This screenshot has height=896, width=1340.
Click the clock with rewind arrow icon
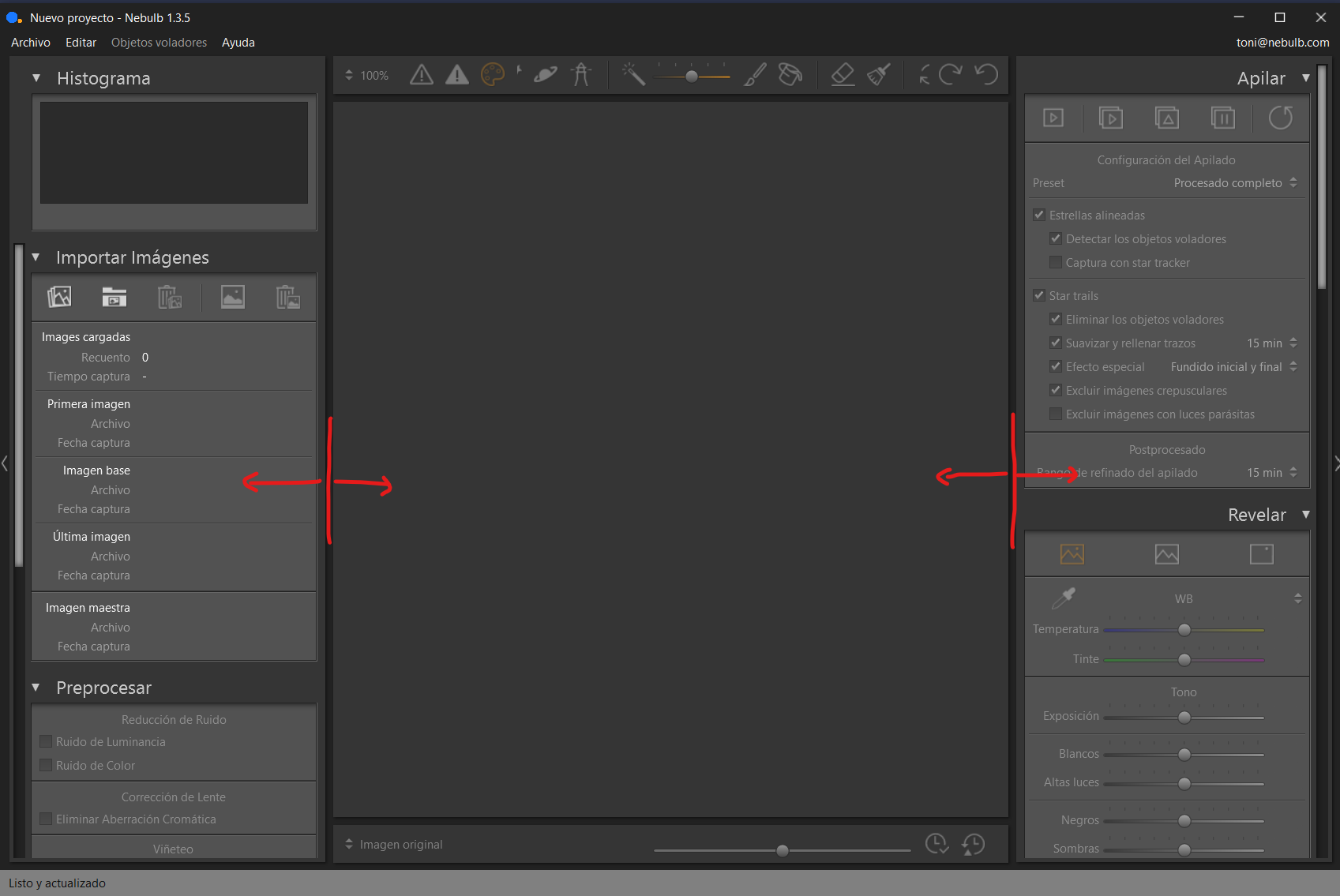(973, 844)
